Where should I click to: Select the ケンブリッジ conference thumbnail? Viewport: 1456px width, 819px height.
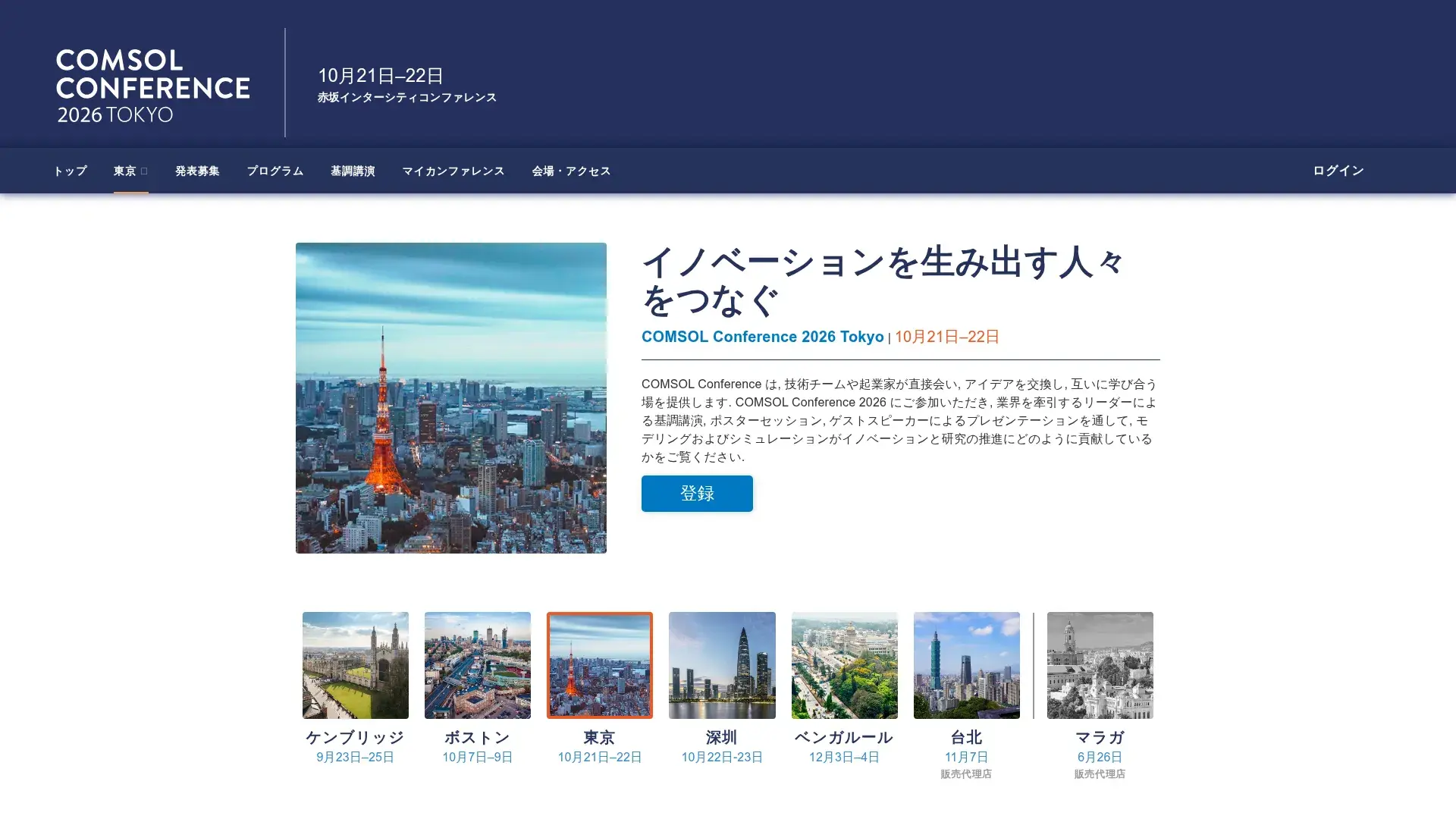click(356, 665)
